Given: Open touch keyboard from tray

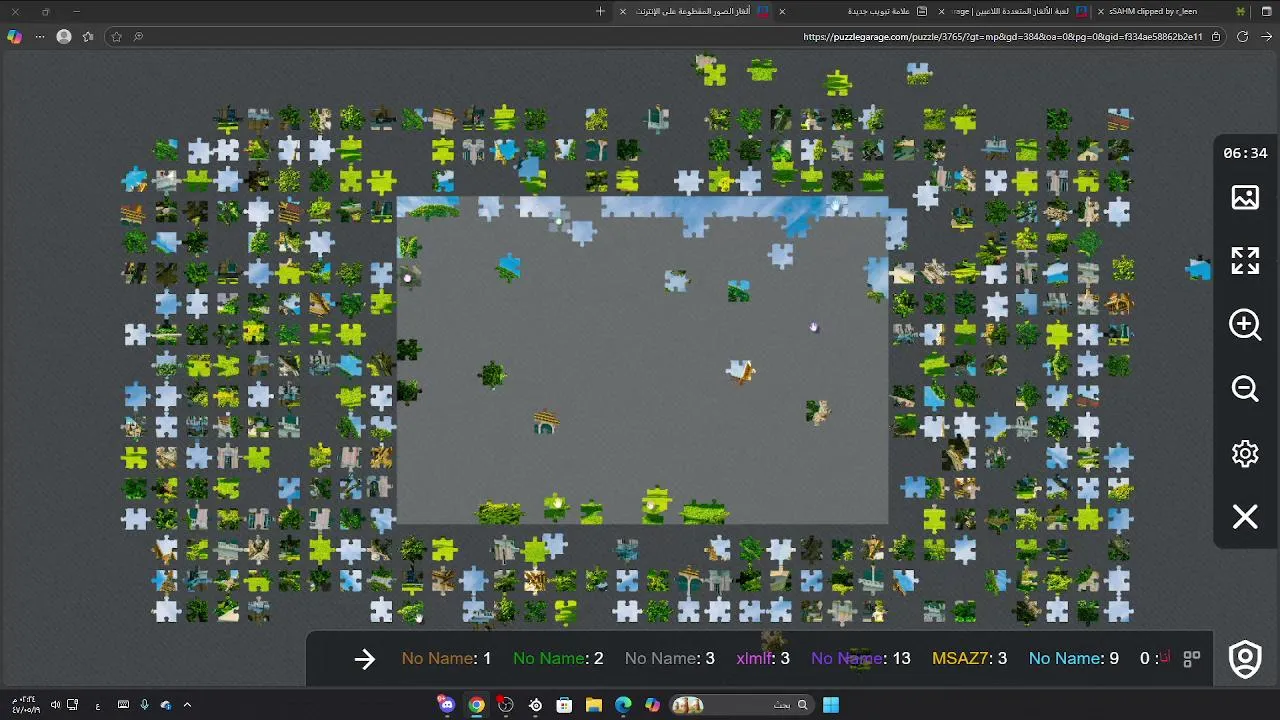Looking at the screenshot, I should coord(123,705).
